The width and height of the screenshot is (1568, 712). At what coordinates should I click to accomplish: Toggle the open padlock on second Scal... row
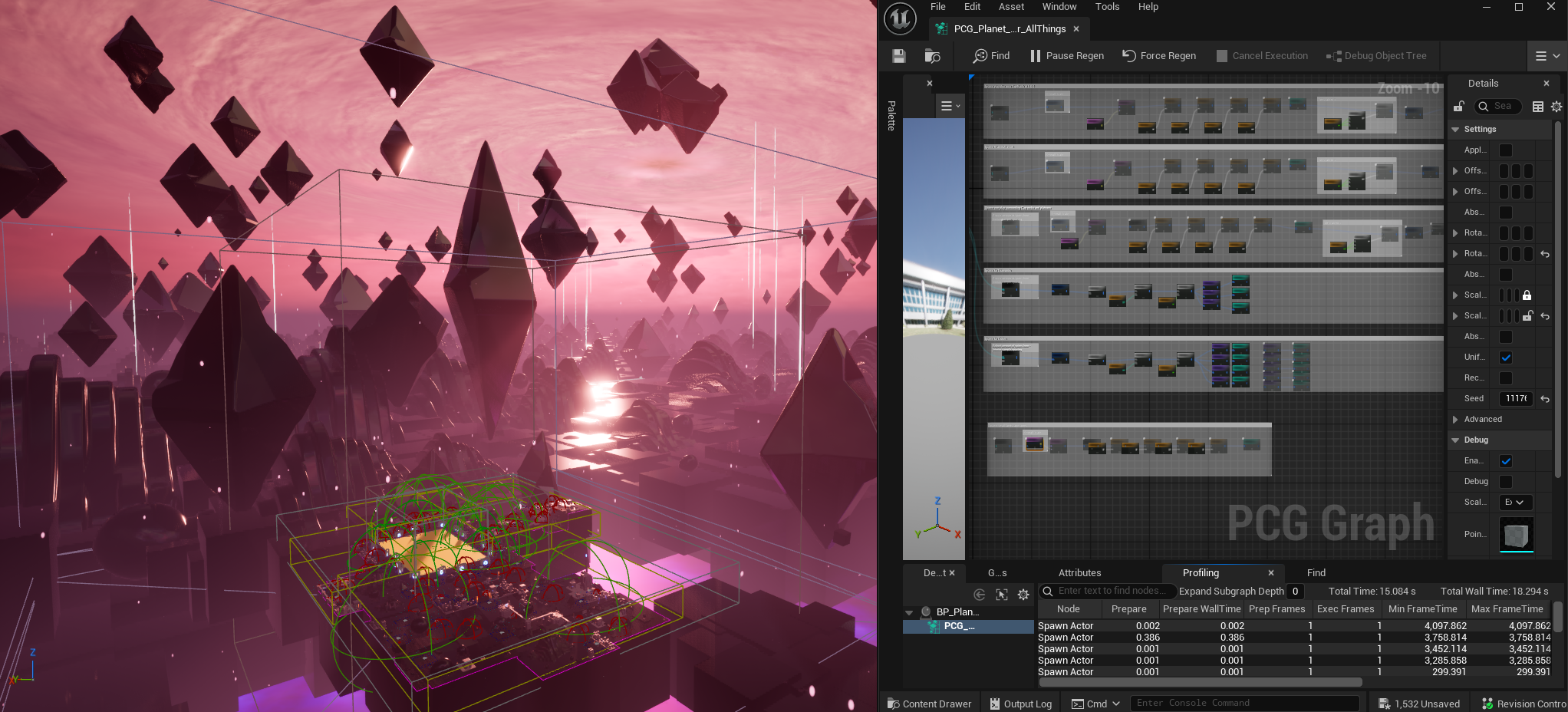[1527, 316]
